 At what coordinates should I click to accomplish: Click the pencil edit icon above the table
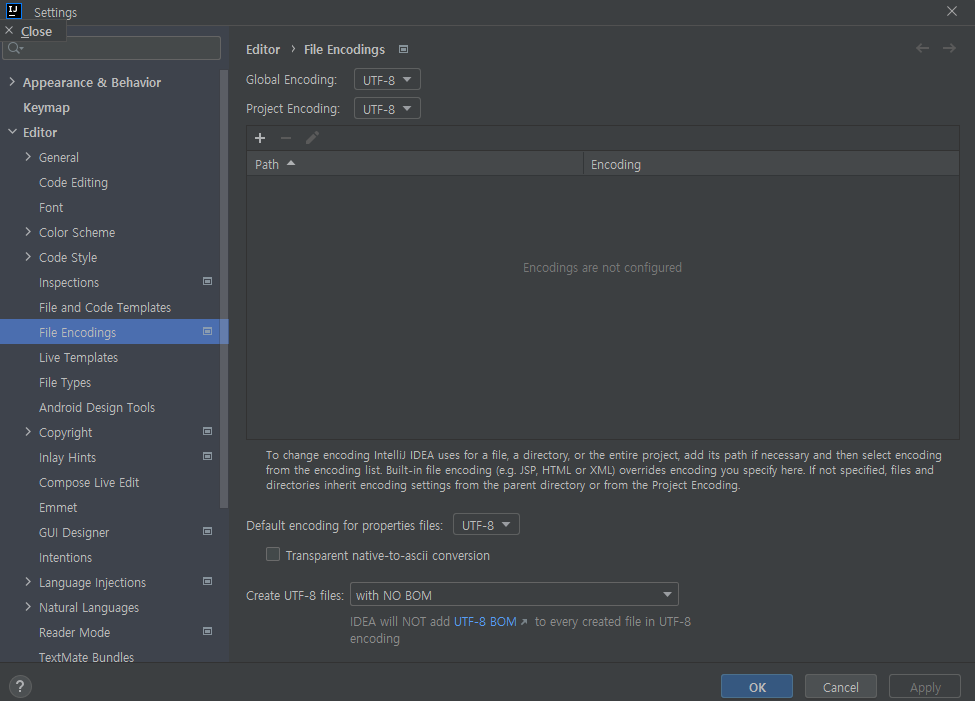312,137
